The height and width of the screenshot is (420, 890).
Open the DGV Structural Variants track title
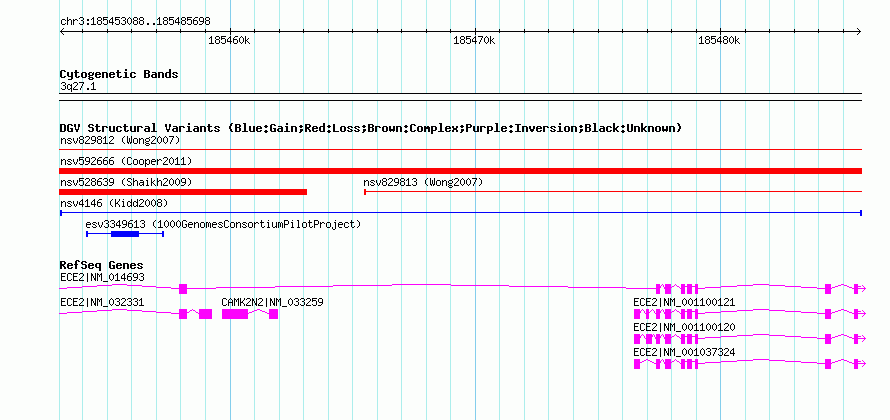click(x=371, y=128)
